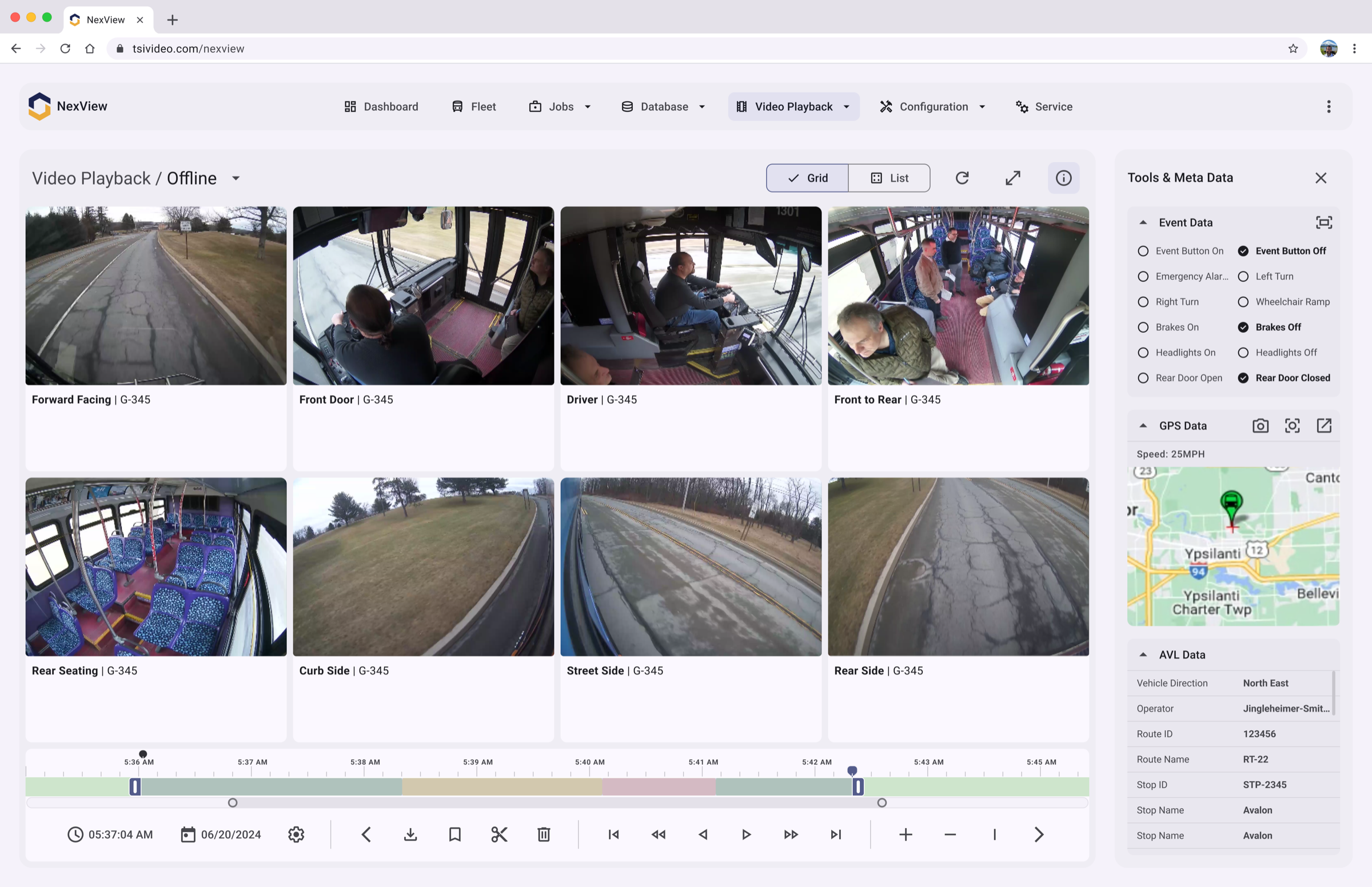Download the selected video clip
1372x887 pixels.
pyautogui.click(x=410, y=834)
